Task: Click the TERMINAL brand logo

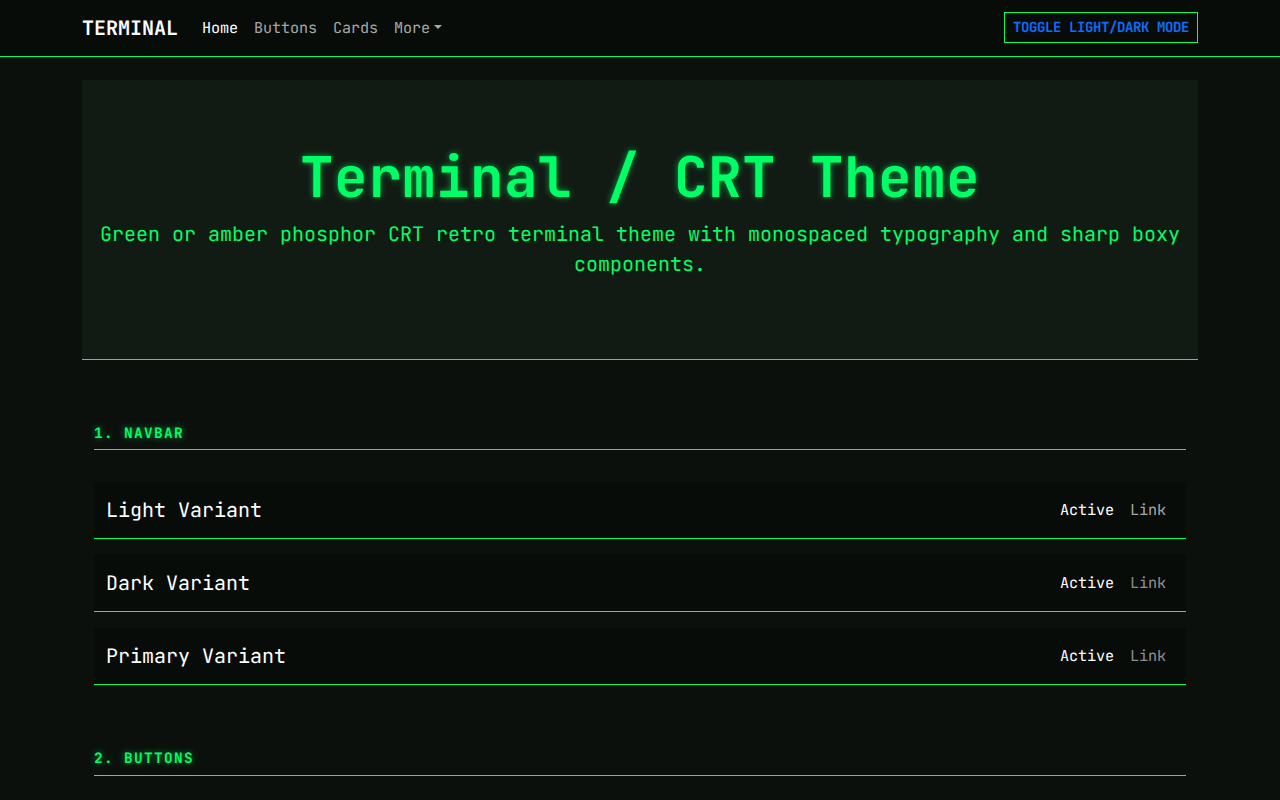Action: (x=130, y=28)
